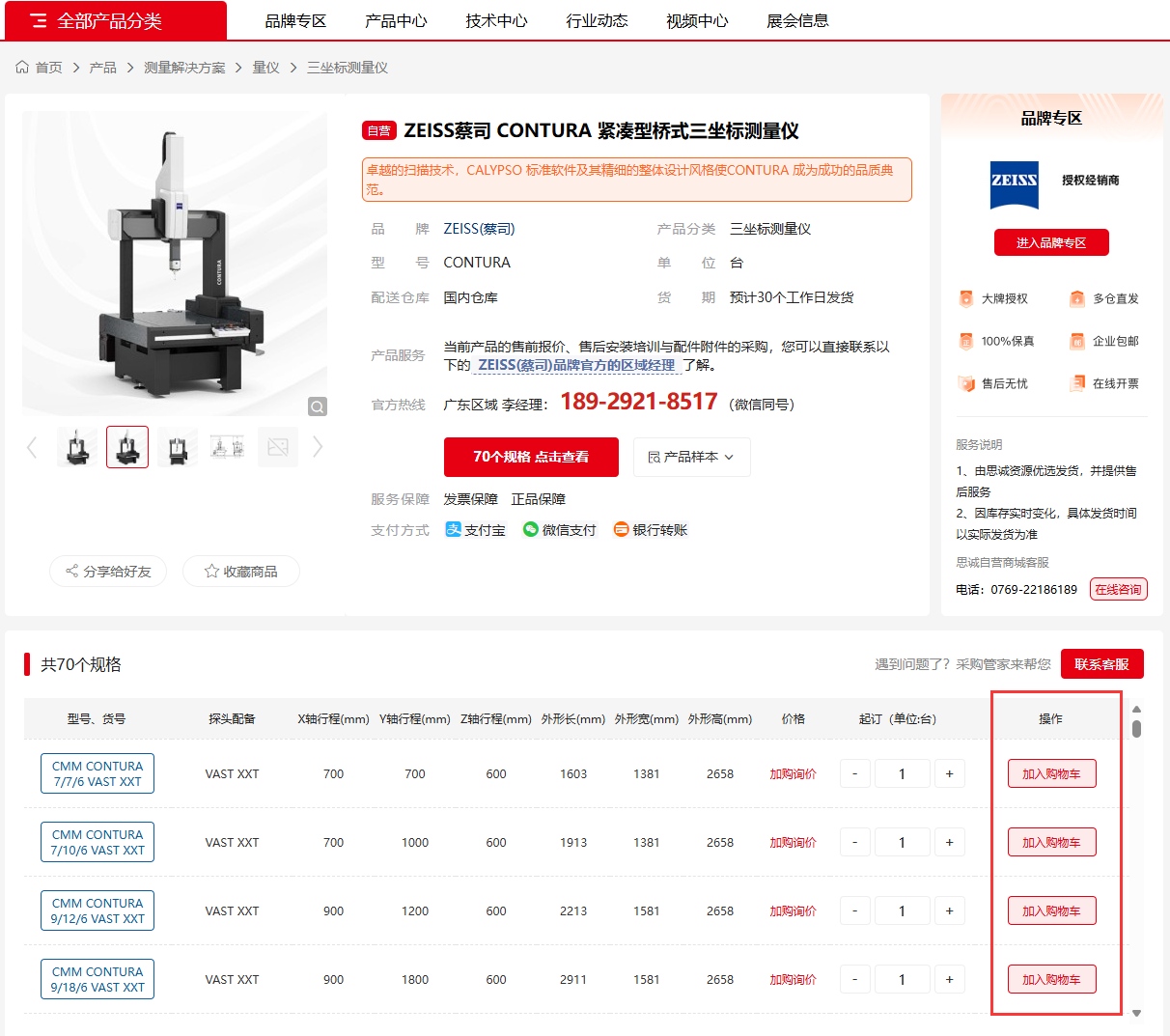Viewport: 1170px width, 1036px height.
Task: Show previous thumbnails with left arrow
Action: coord(32,447)
